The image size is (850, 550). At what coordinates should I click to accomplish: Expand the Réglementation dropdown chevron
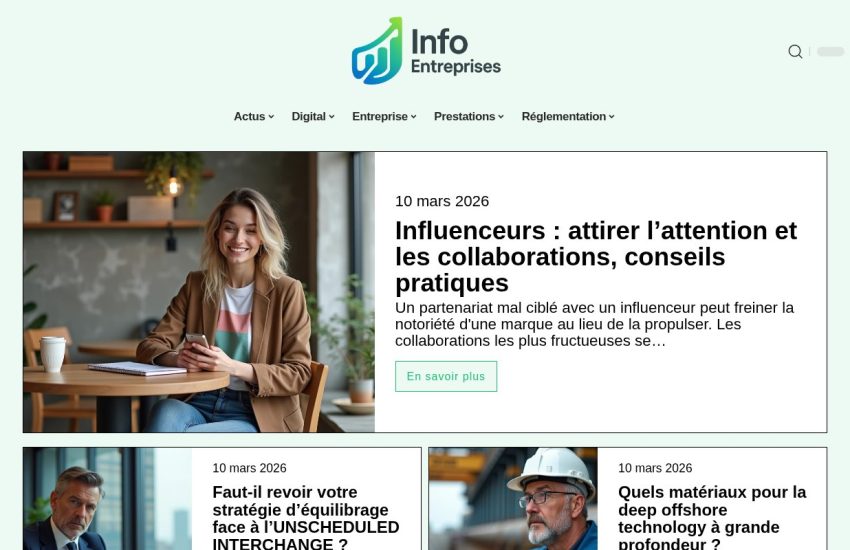coord(611,117)
